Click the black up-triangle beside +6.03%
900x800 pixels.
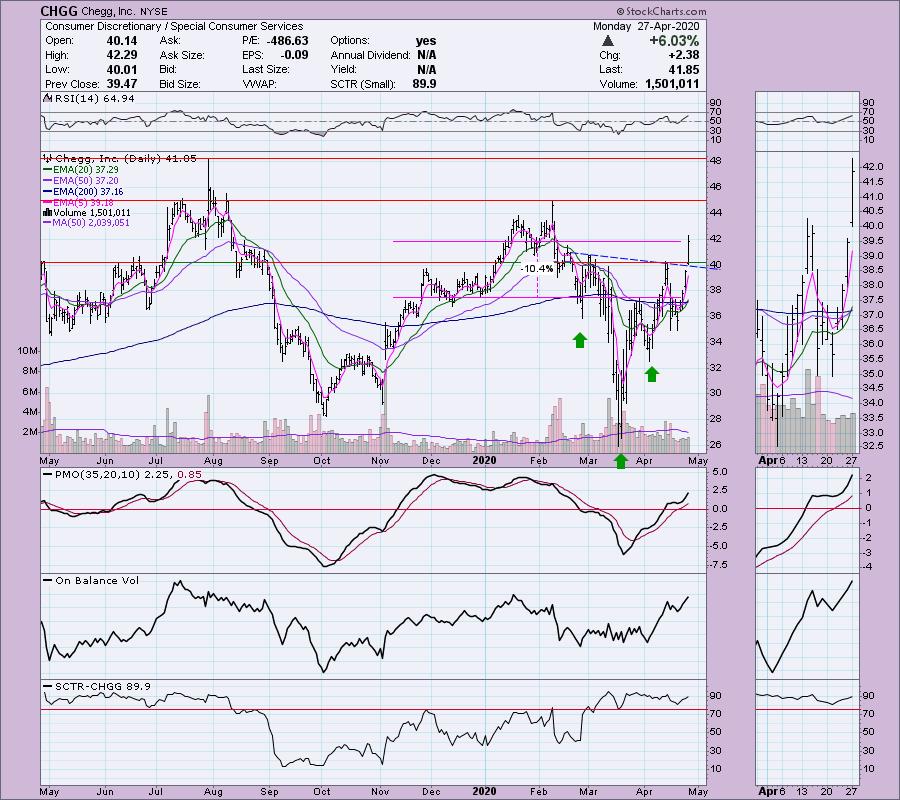(x=608, y=41)
